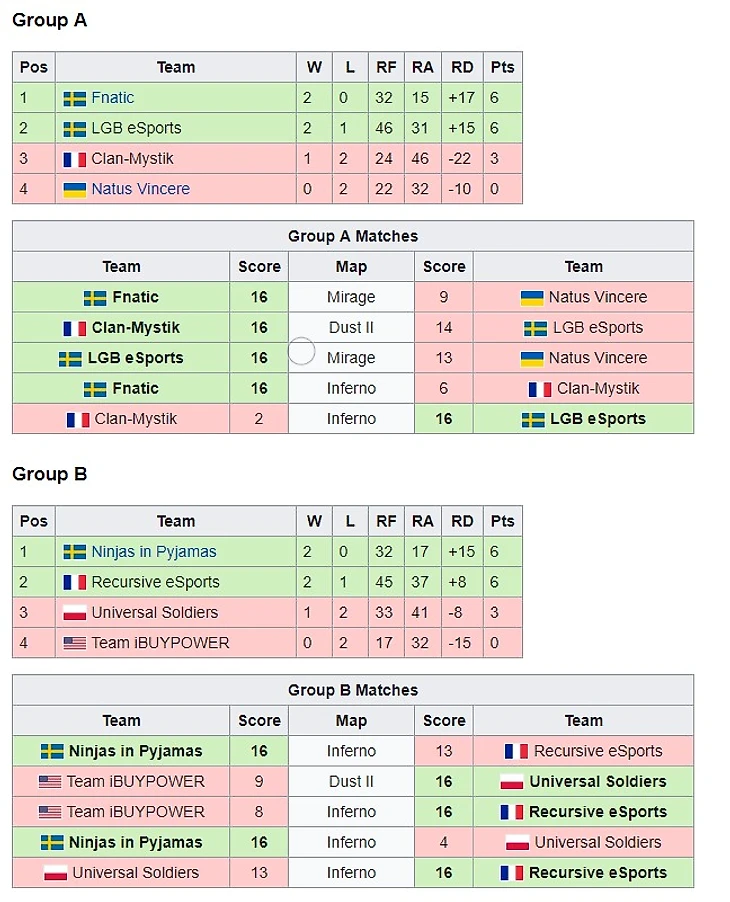The width and height of the screenshot is (730, 902).
Task: Open the Ninjas in Pyjamas link in Group B standings
Action: (154, 552)
